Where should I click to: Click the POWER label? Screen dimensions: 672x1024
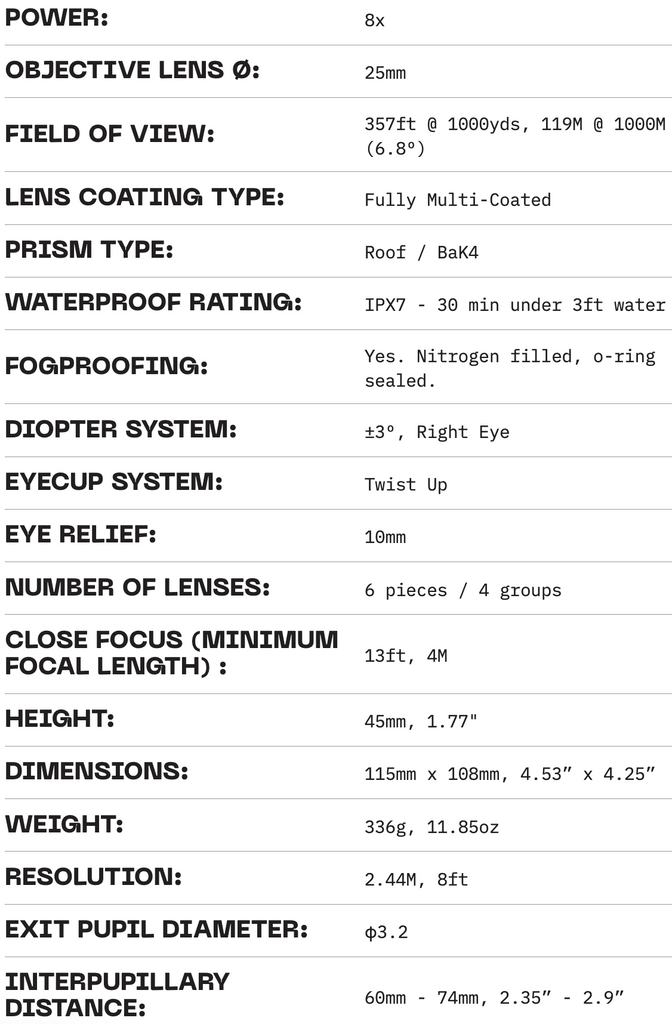[57, 19]
